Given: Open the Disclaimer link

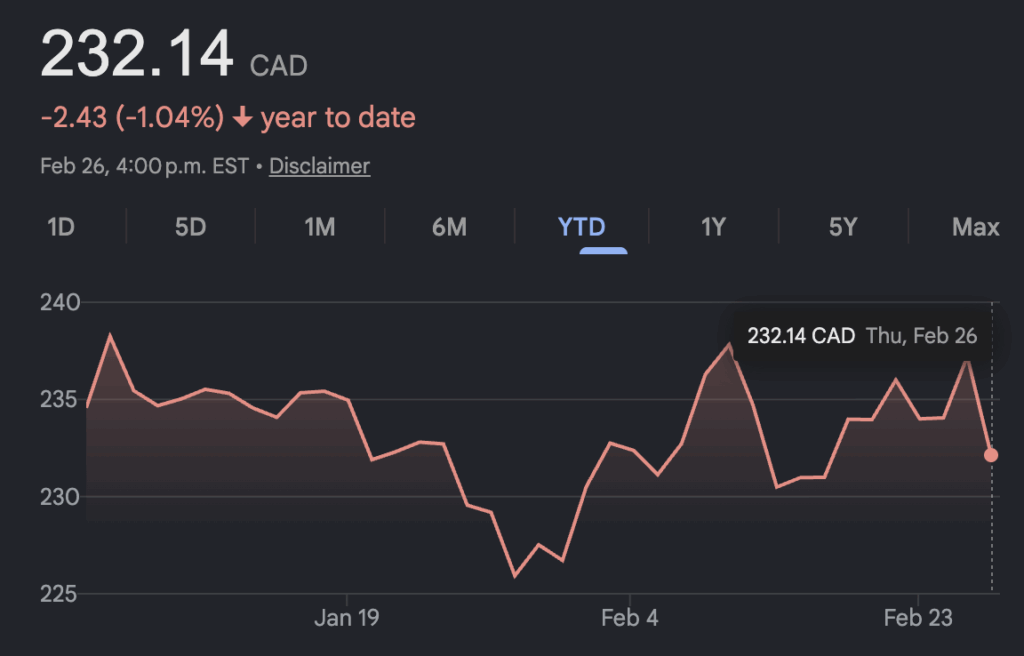Looking at the screenshot, I should pyautogui.click(x=319, y=166).
